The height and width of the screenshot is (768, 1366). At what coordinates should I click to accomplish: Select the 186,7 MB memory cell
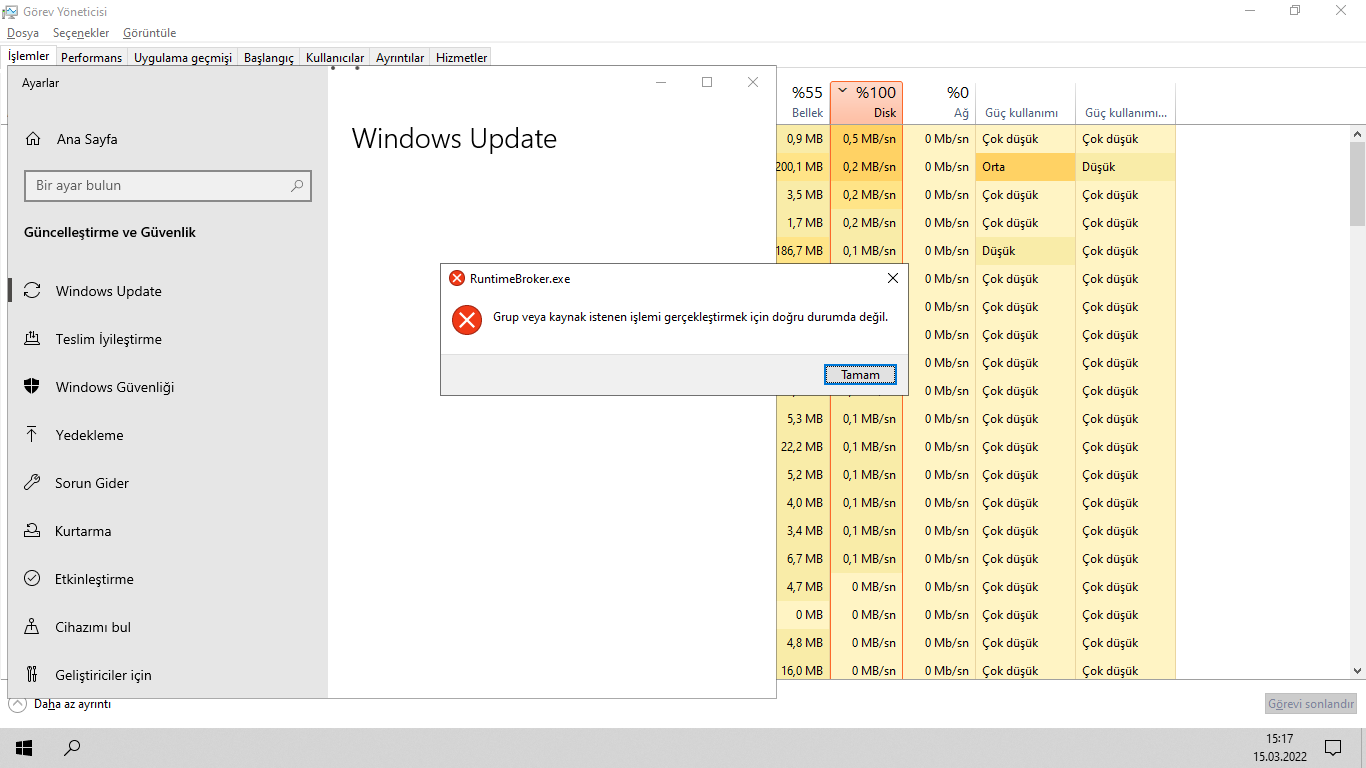click(802, 251)
